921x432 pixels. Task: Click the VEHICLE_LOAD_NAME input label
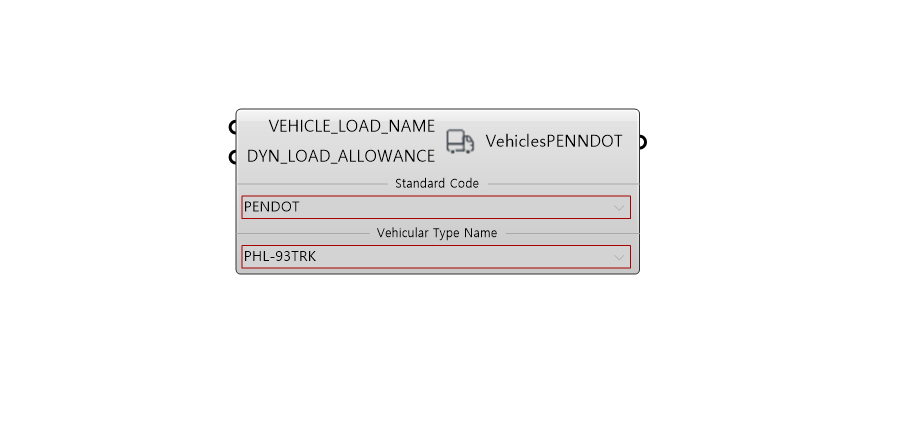tap(352, 126)
